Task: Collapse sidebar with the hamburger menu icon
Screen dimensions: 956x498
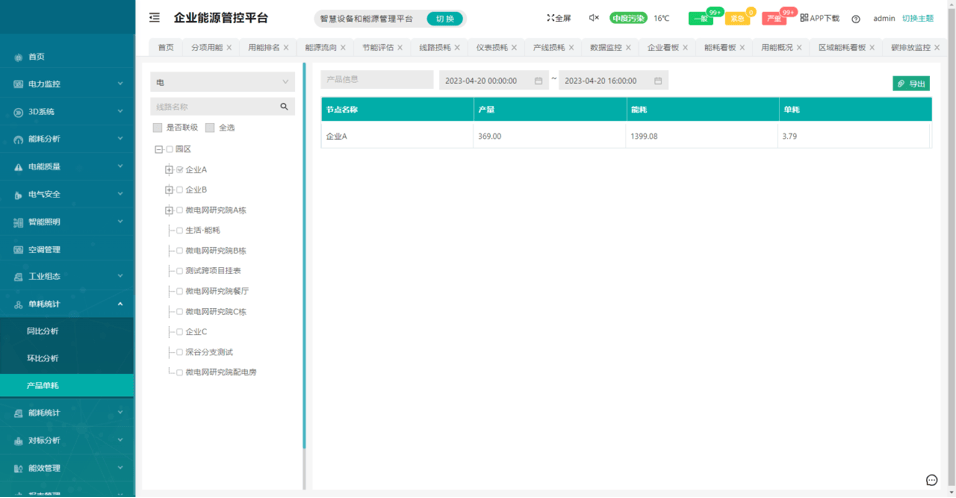Action: [x=154, y=18]
